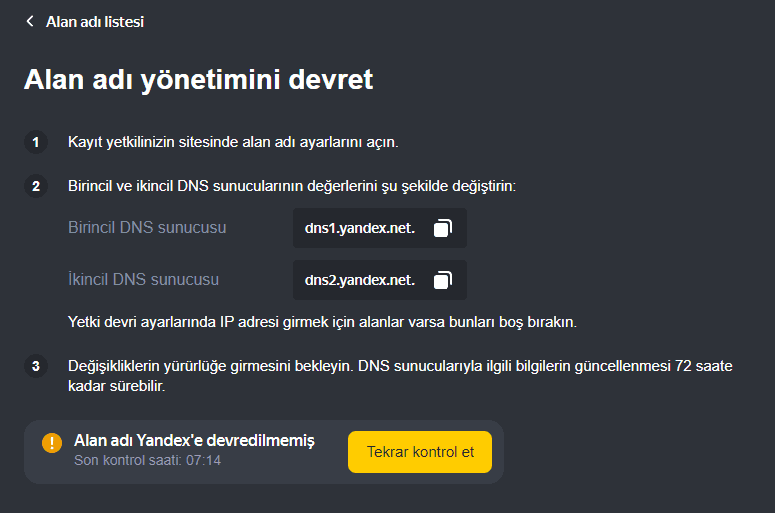Click the Alan adı yönetimini devret heading

click(x=199, y=80)
